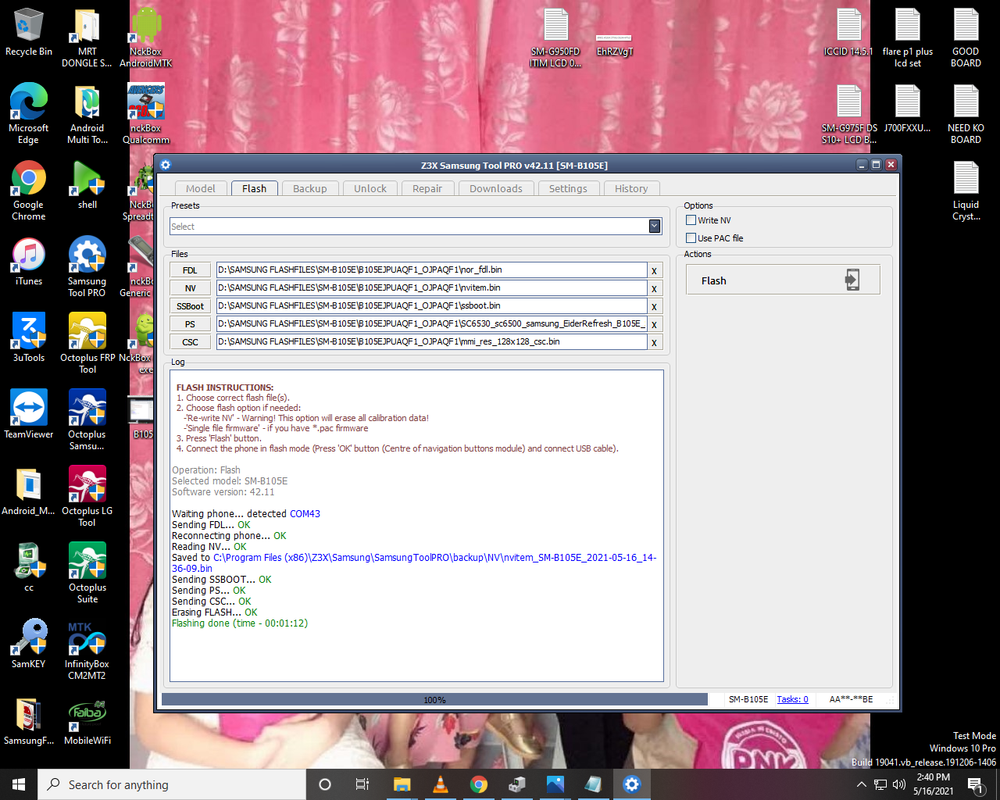Open the Windows Start menu
The height and width of the screenshot is (800, 1000).
tap(18, 784)
